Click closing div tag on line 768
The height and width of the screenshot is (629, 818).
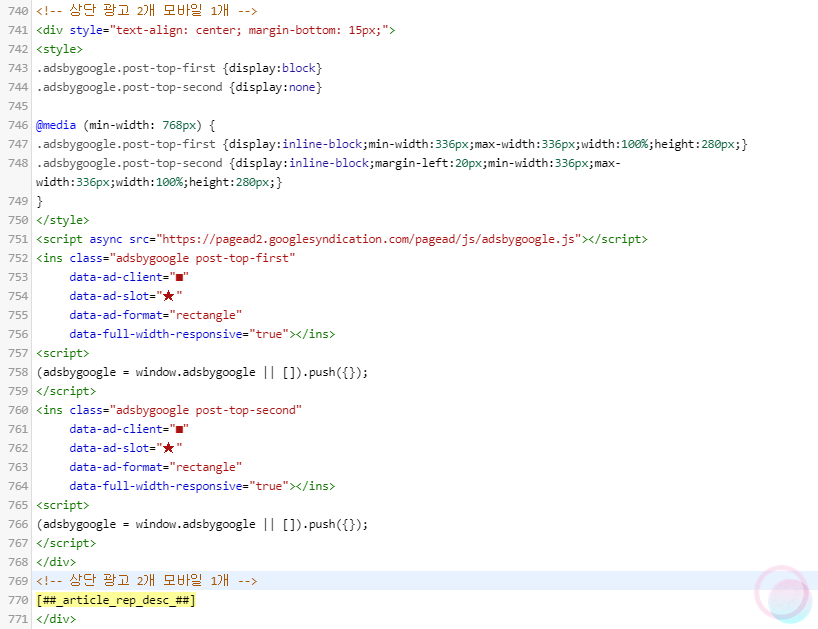tap(56, 562)
